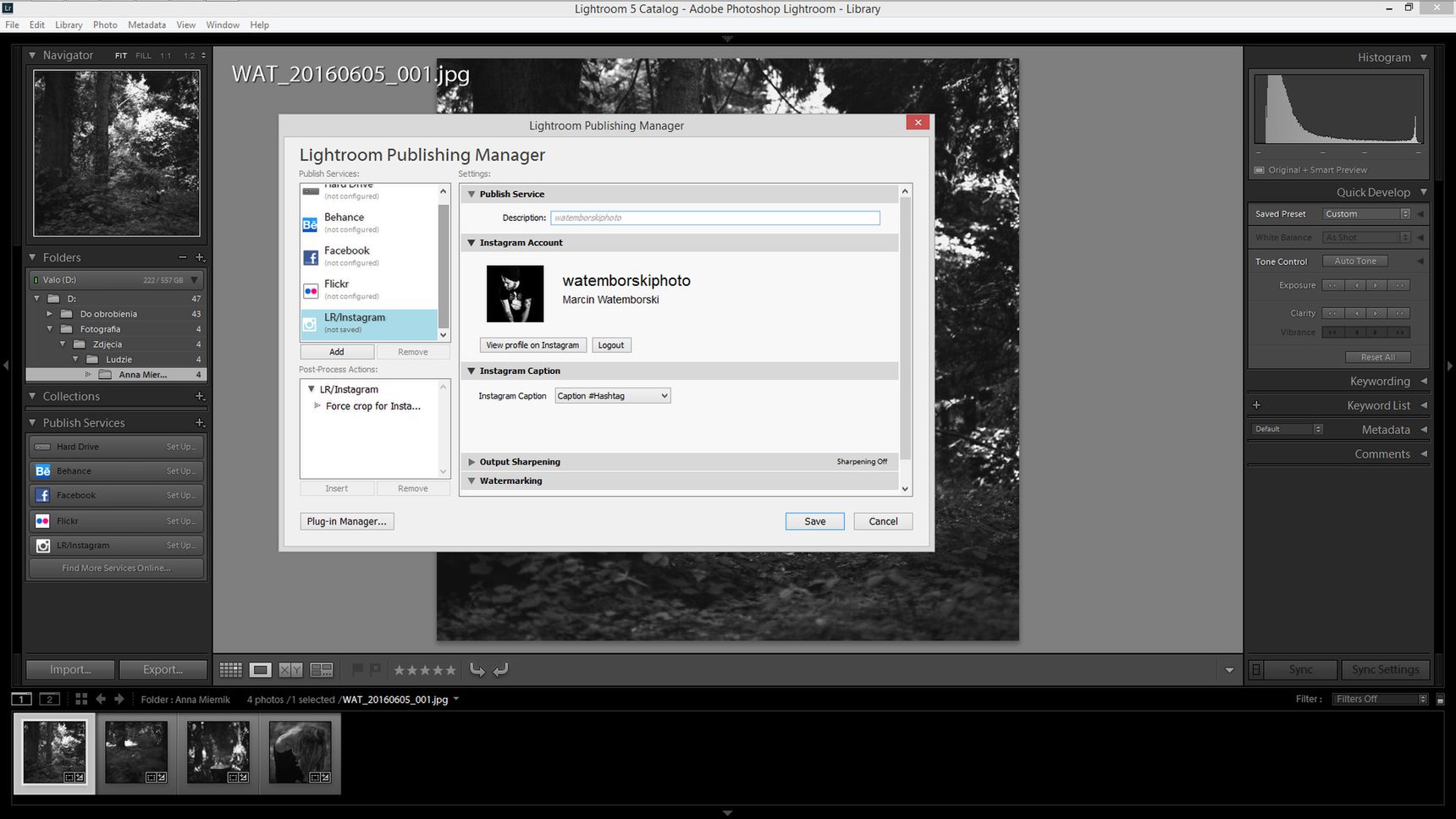This screenshot has height=819, width=1456.
Task: Select the fourth filmstrip thumbnail of the woman
Action: tap(301, 752)
